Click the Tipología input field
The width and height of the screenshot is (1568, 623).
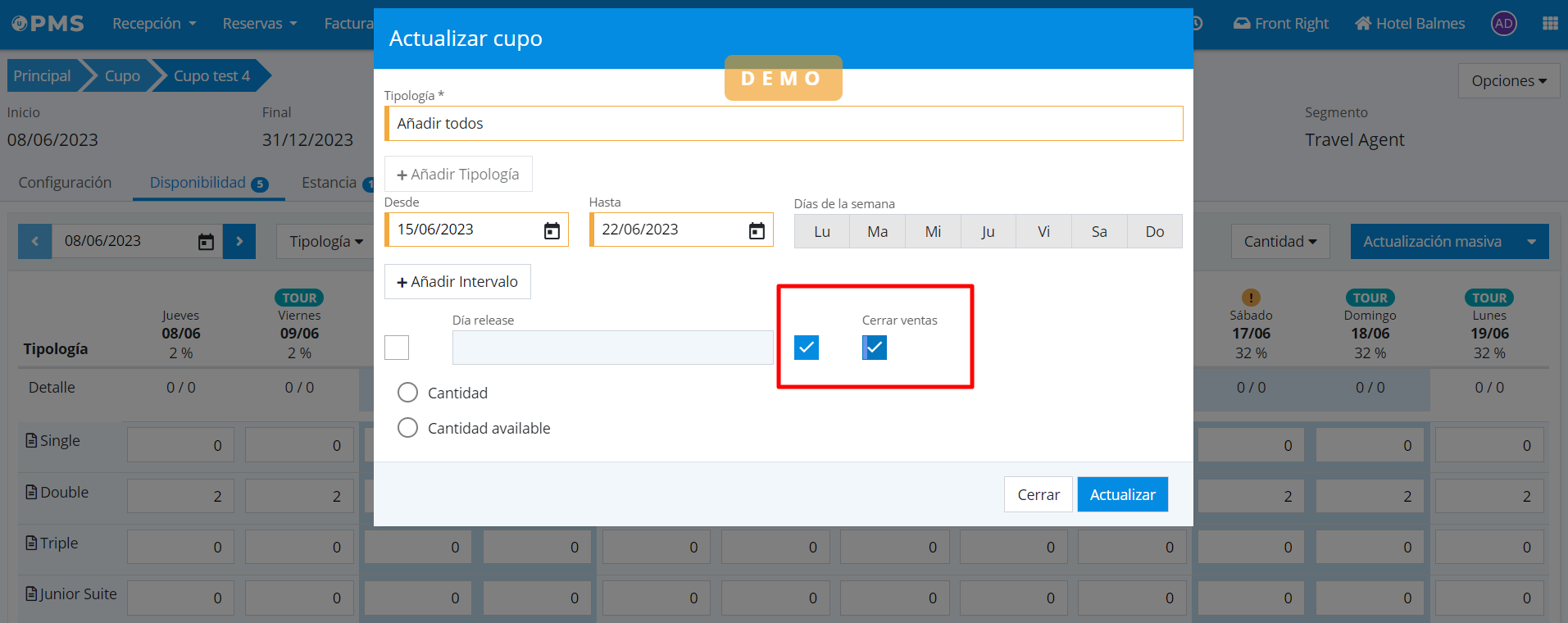click(x=784, y=124)
